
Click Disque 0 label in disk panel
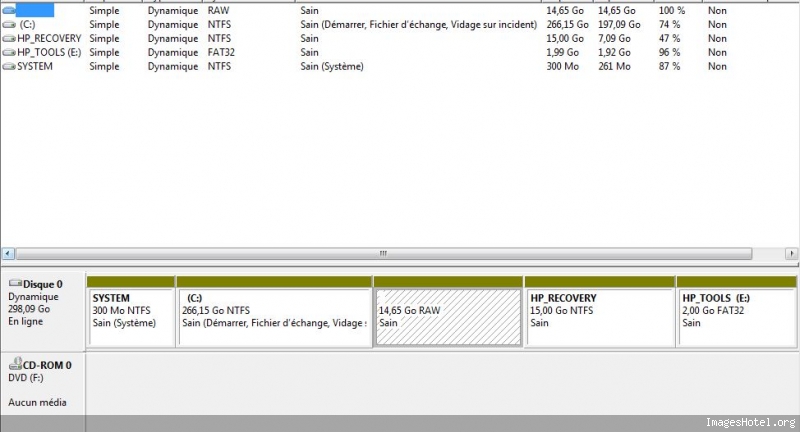click(42, 284)
